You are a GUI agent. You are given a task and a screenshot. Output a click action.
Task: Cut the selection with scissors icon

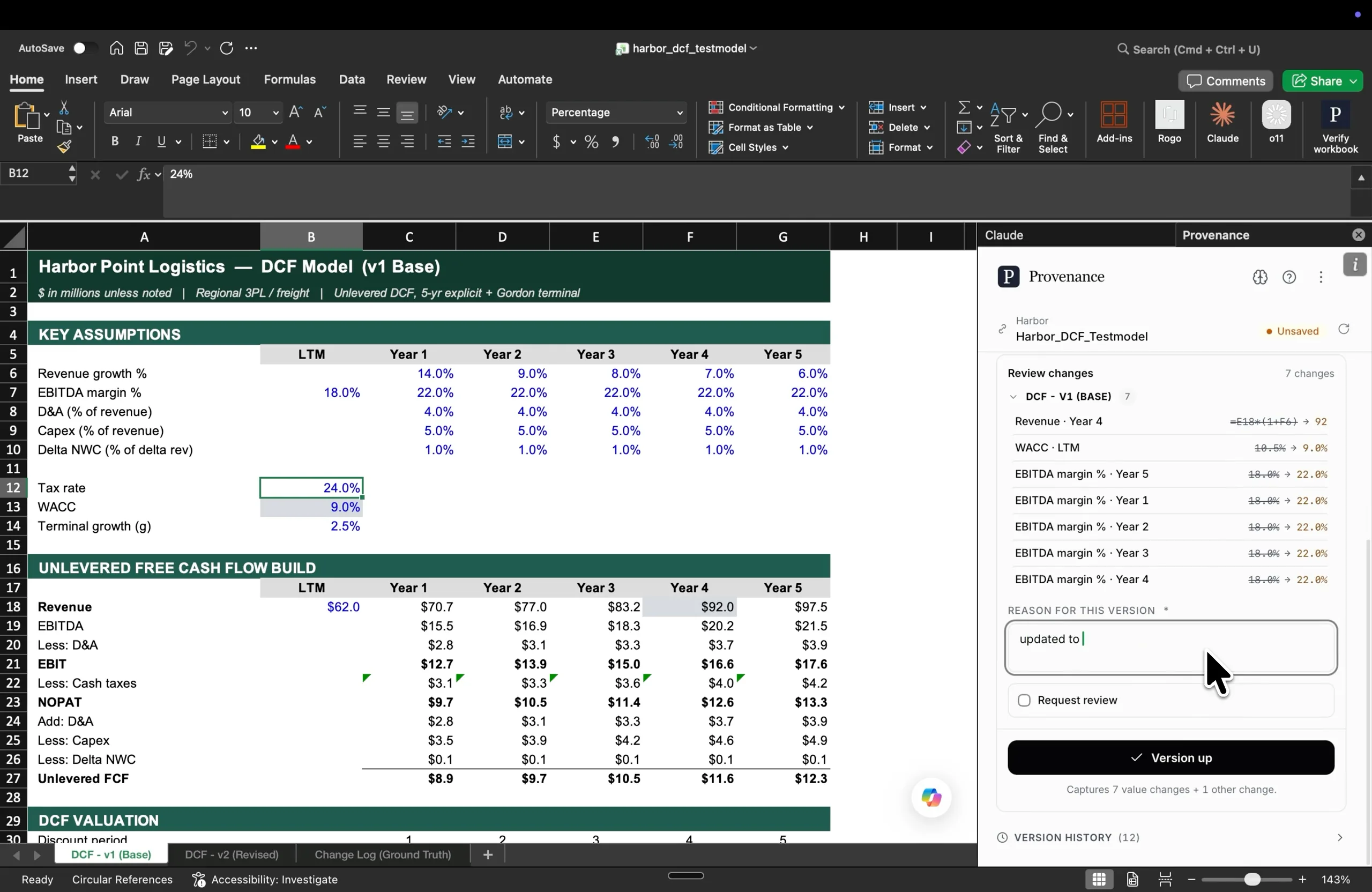click(64, 108)
